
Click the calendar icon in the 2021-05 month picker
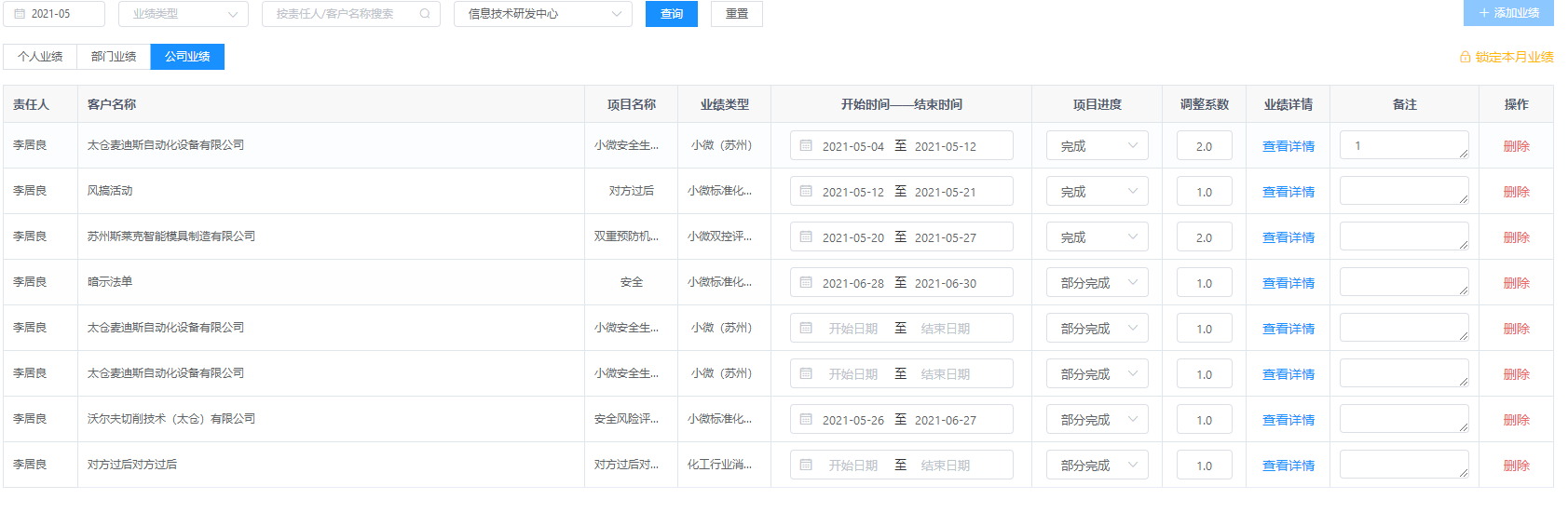click(20, 14)
